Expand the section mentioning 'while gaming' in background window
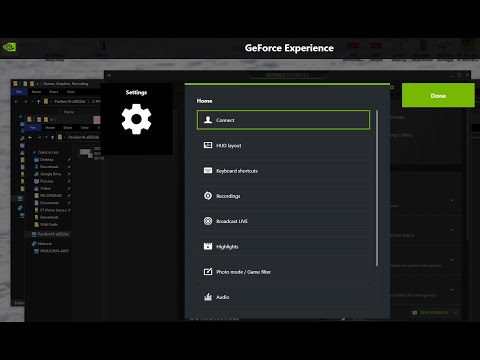Viewport: 480px width, 360px height. pyautogui.click(x=452, y=260)
